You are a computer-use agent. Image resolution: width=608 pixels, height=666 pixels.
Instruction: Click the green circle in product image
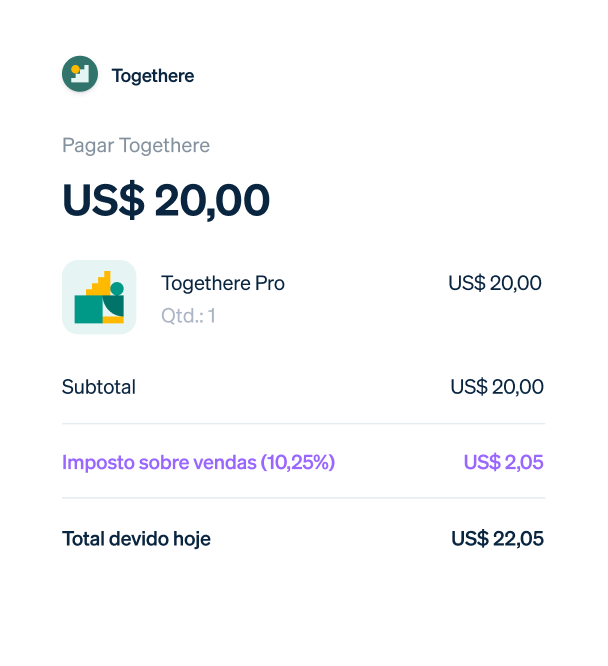117,289
